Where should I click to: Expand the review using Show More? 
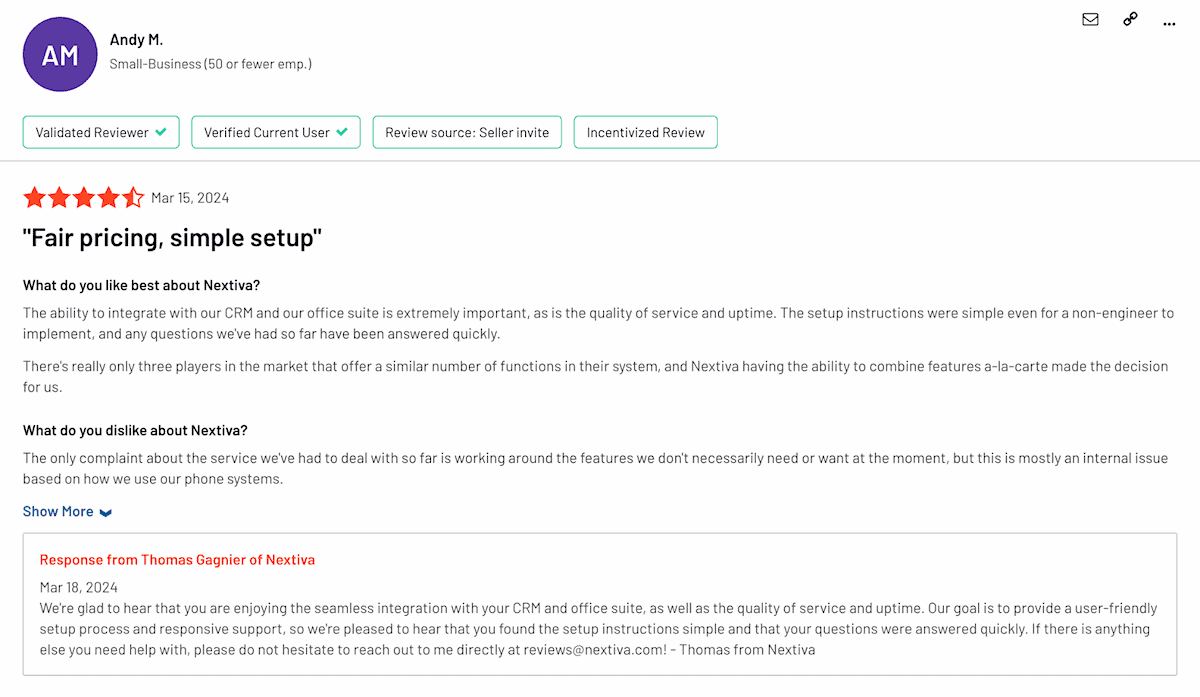click(x=57, y=511)
